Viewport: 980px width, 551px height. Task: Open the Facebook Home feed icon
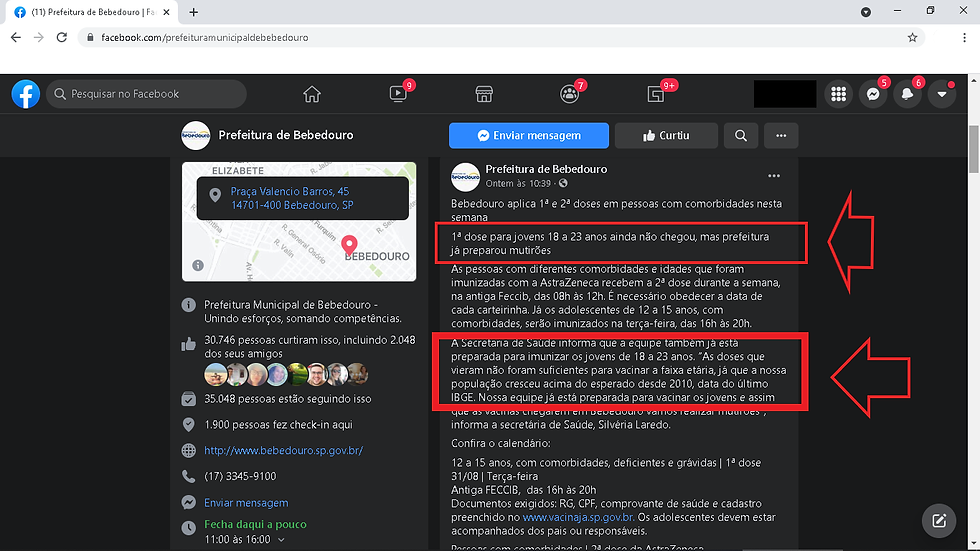tap(312, 94)
